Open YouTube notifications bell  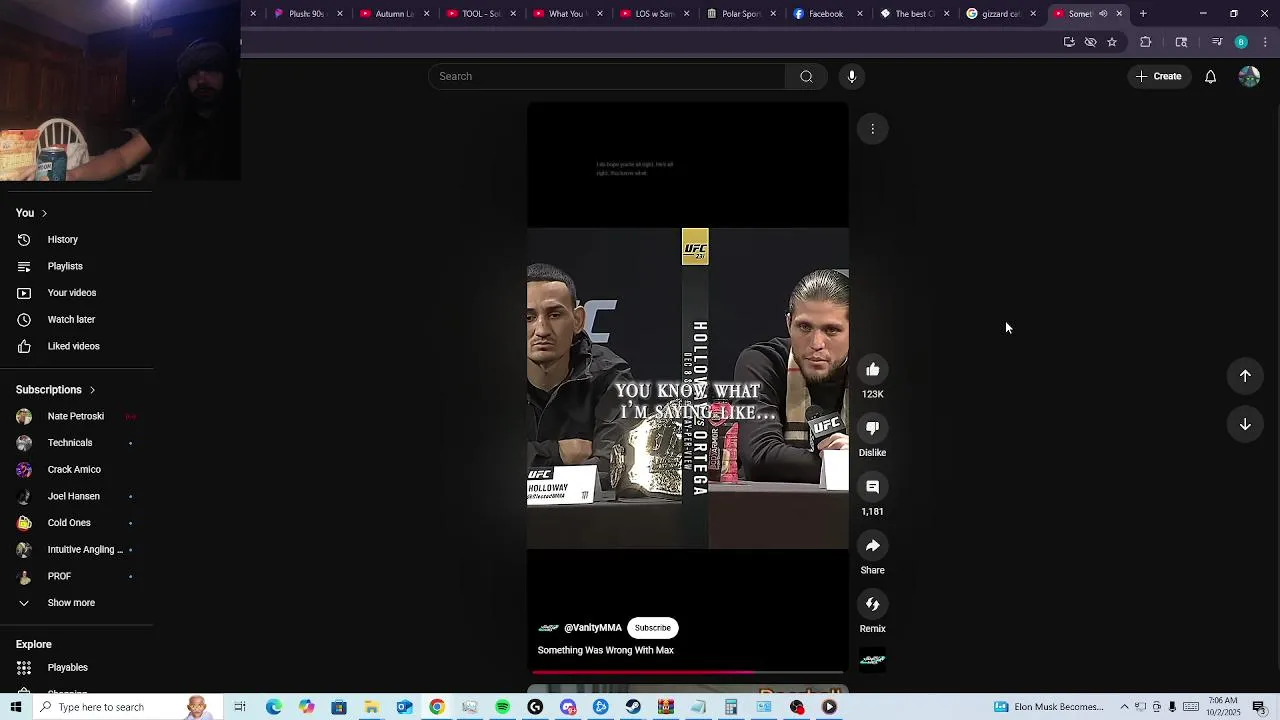coord(1210,76)
